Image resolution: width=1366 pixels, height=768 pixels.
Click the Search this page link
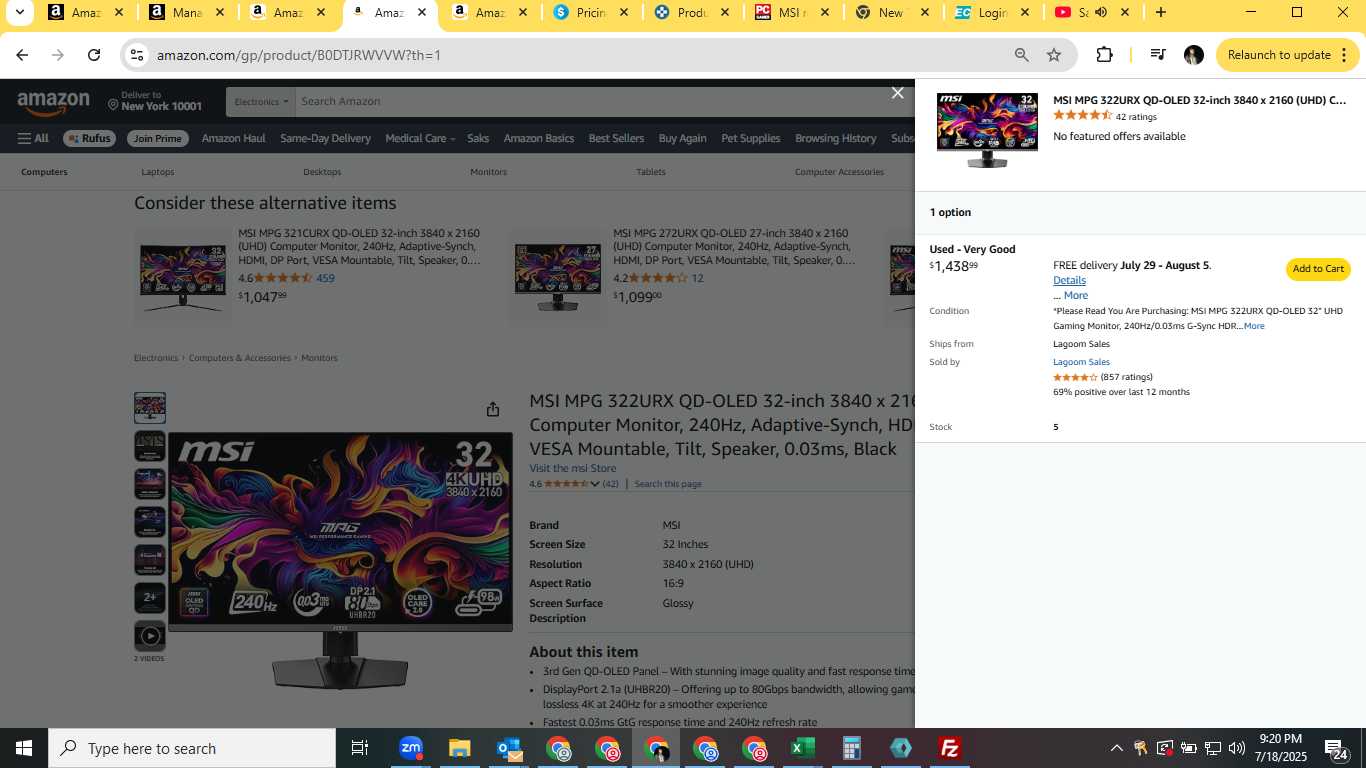coord(668,484)
